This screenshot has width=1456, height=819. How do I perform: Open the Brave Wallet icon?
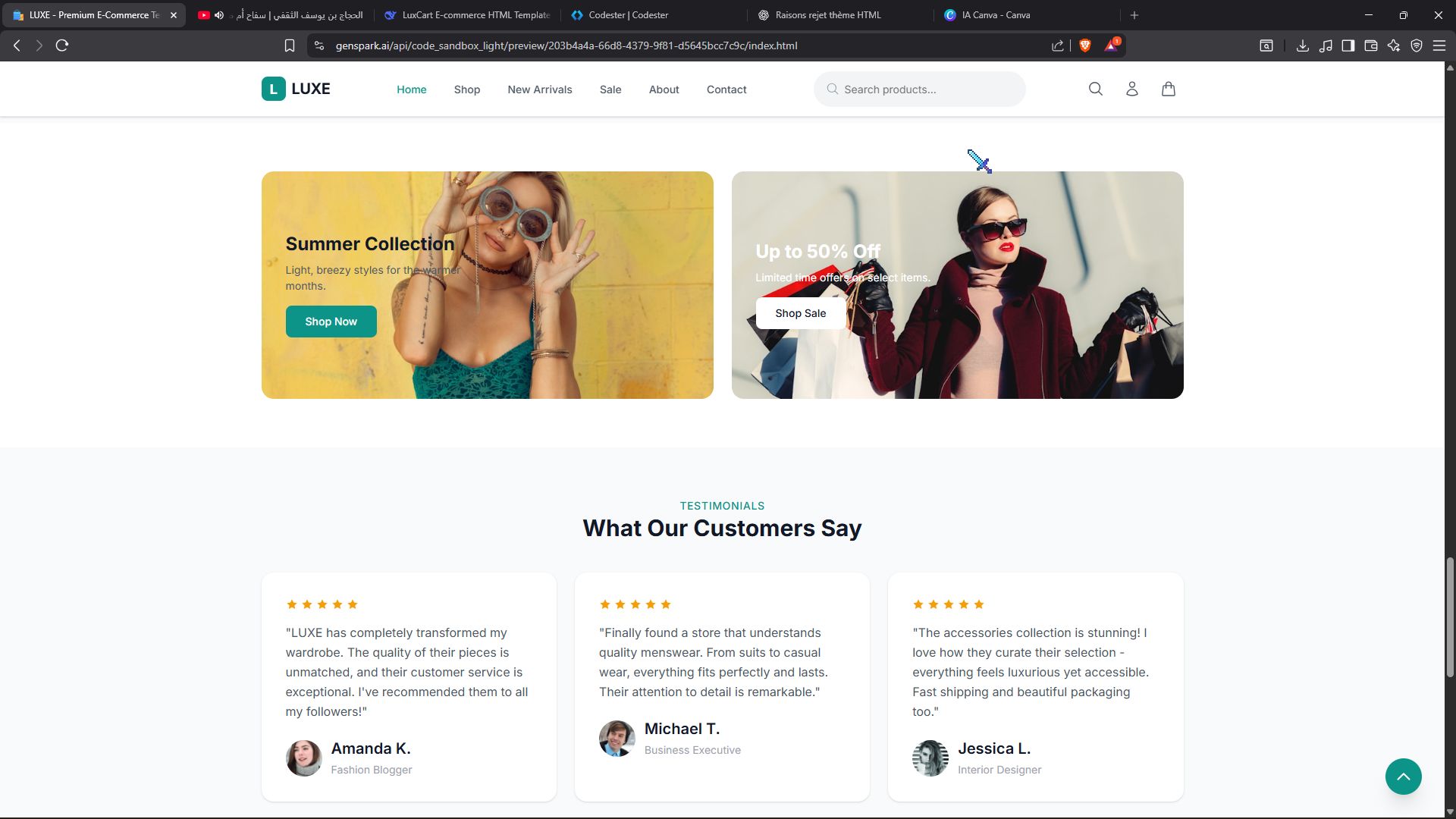pos(1370,45)
